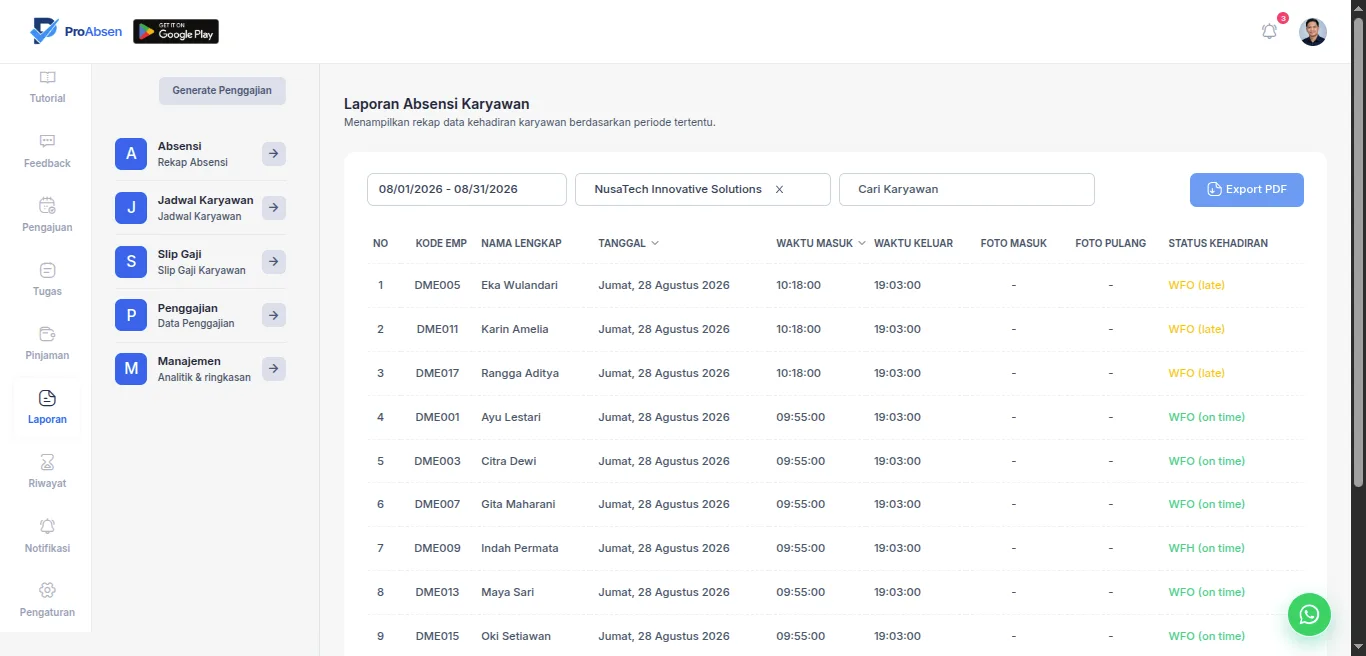
Task: Open the Google Play store badge
Action: click(176, 32)
